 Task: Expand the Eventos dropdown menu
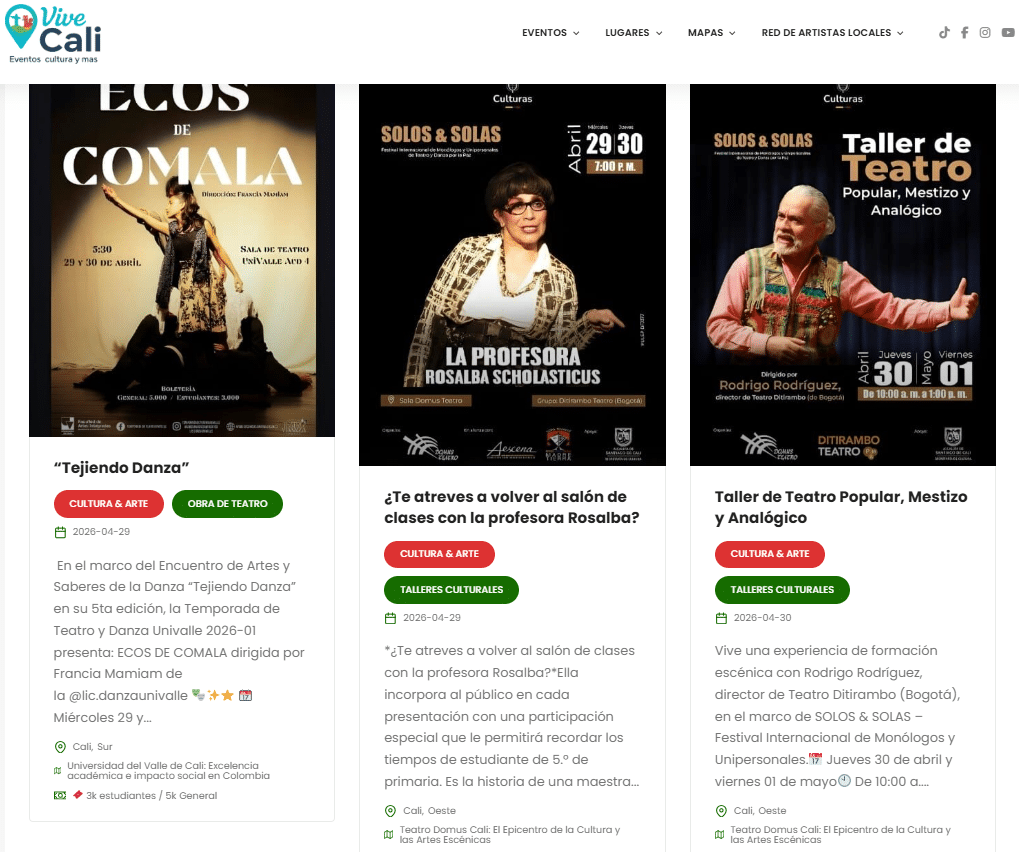point(550,32)
